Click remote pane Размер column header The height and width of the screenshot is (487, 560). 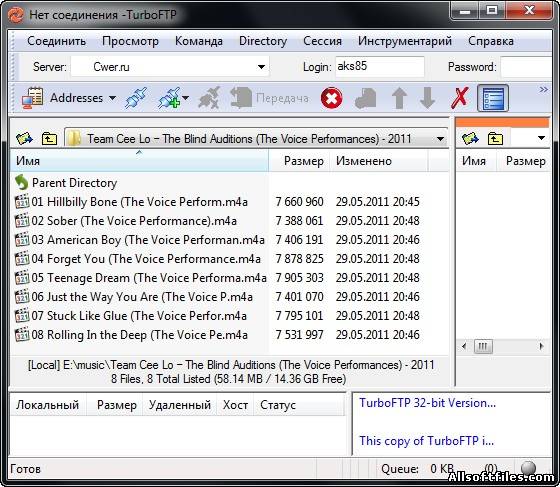click(523, 161)
